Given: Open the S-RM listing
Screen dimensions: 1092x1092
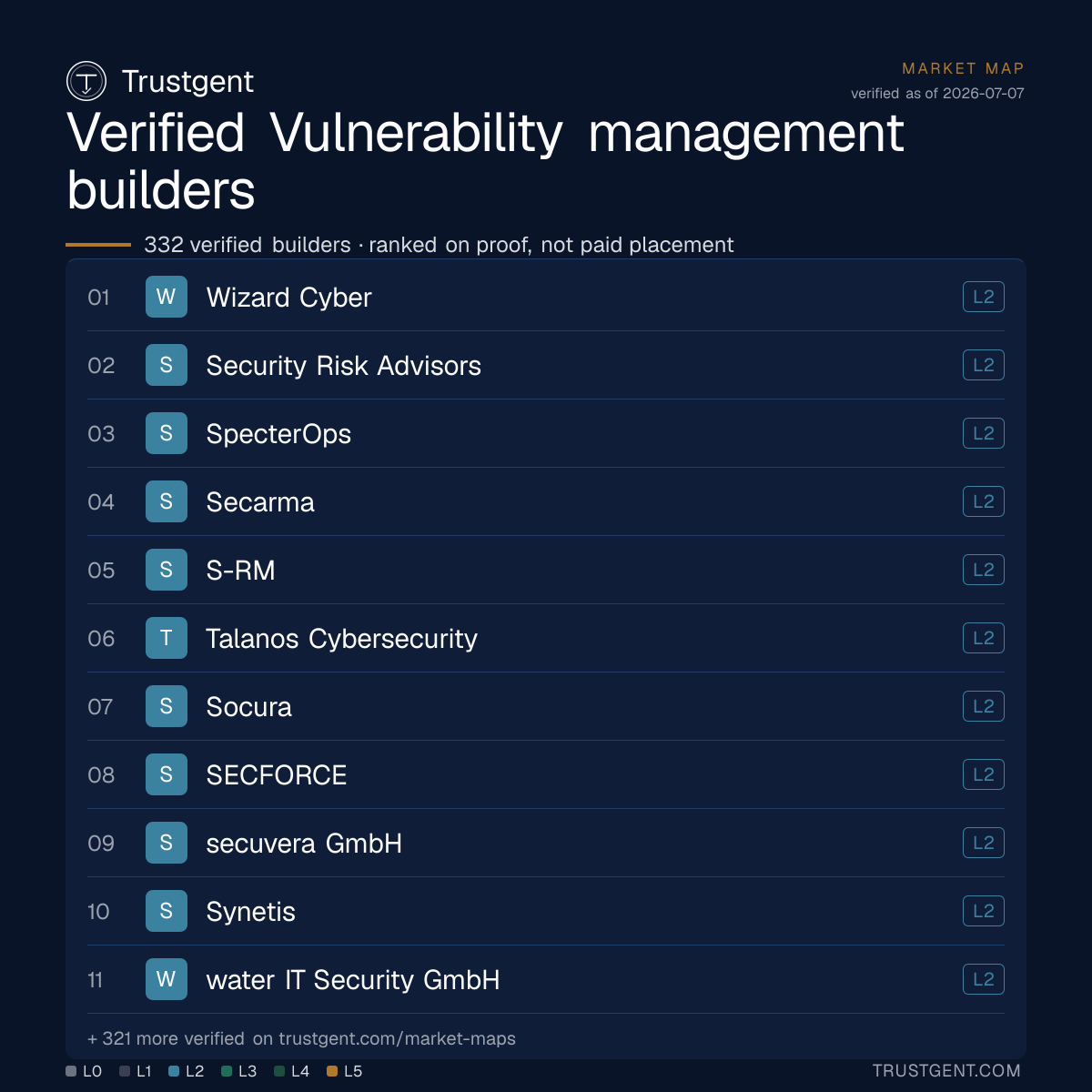Looking at the screenshot, I should pyautogui.click(x=546, y=570).
